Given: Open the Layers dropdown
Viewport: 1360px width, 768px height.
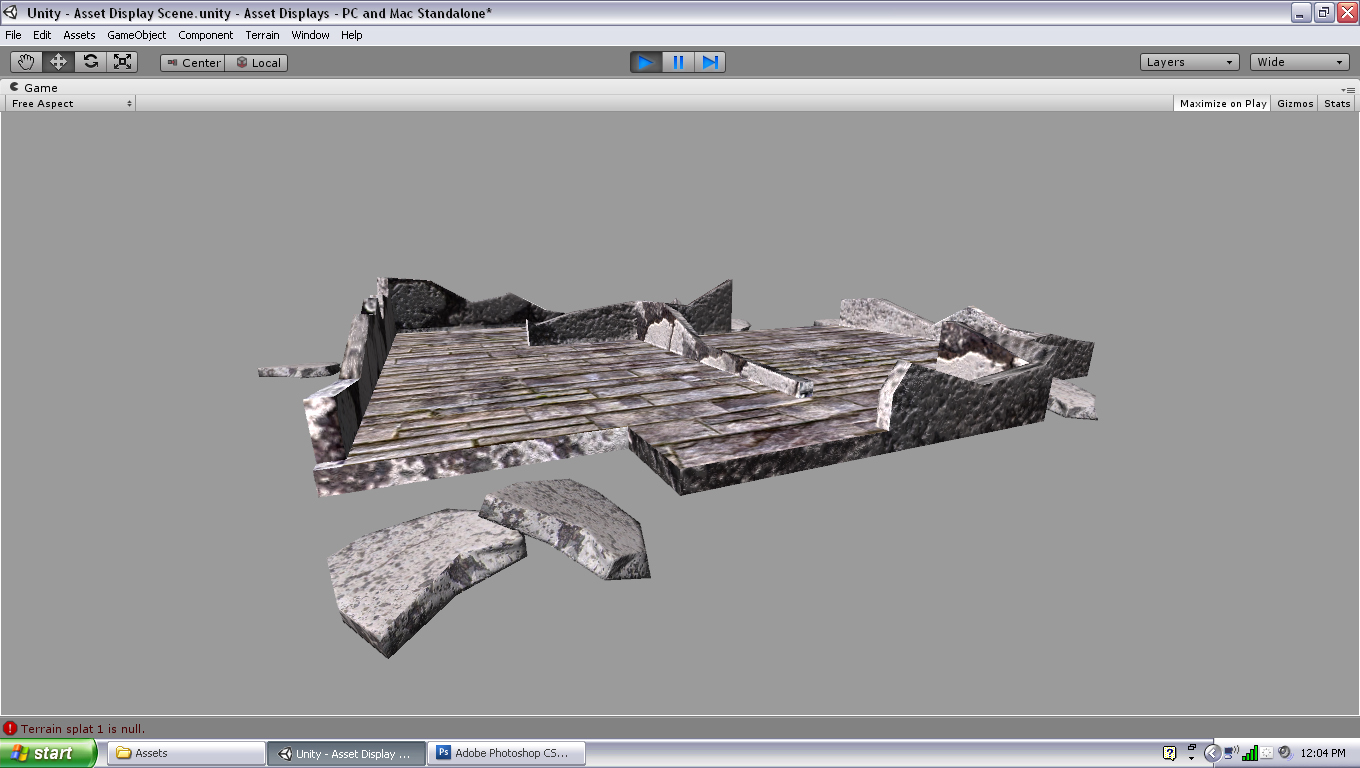Looking at the screenshot, I should [x=1189, y=61].
